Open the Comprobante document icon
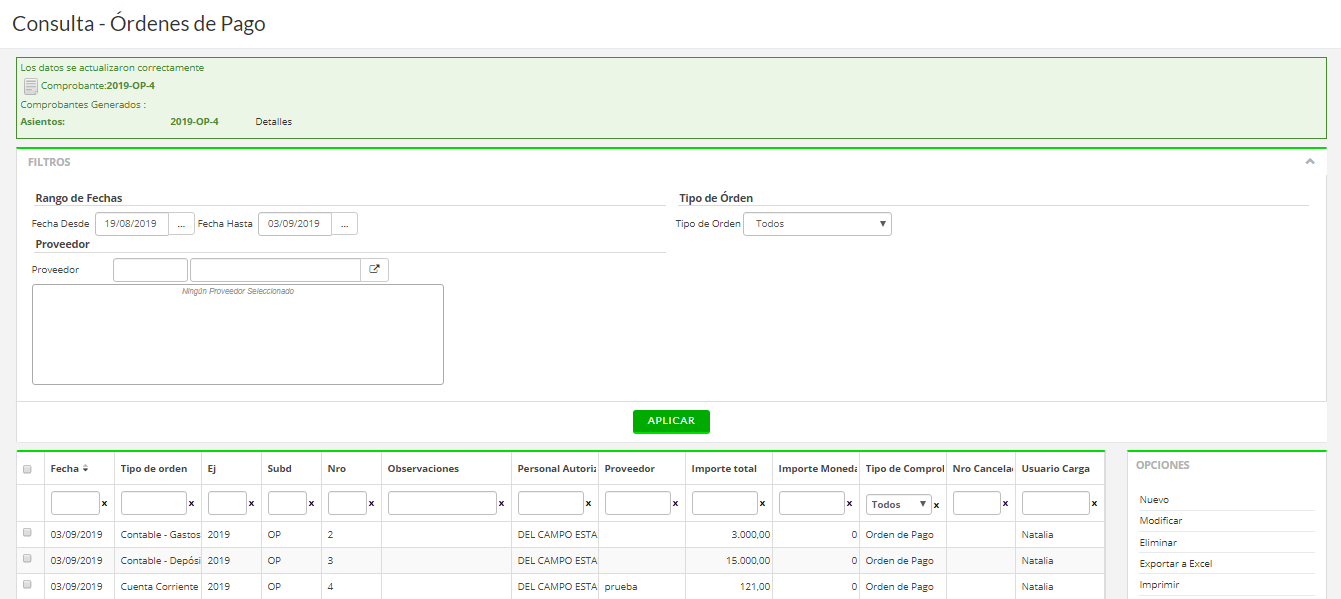1341x599 pixels. [31, 86]
